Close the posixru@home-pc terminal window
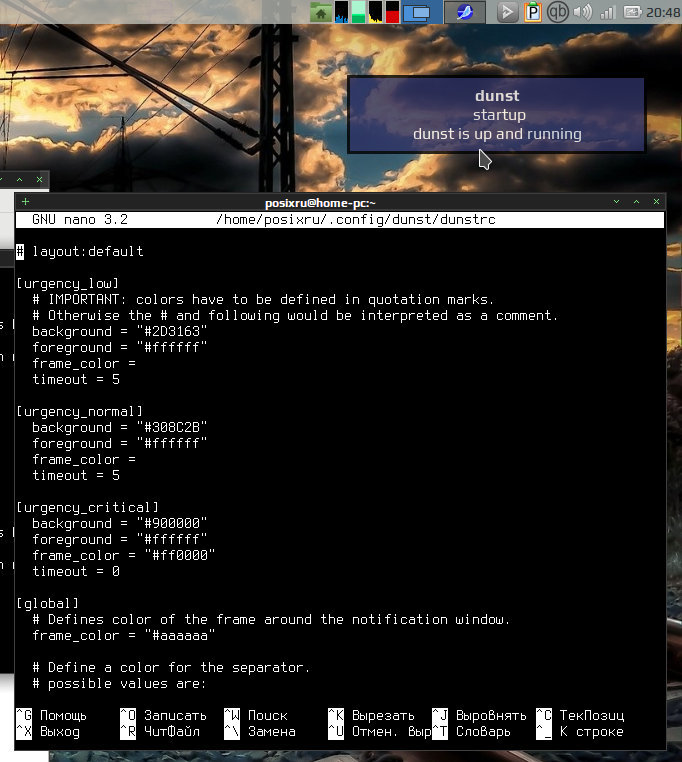The image size is (682, 762). point(656,201)
